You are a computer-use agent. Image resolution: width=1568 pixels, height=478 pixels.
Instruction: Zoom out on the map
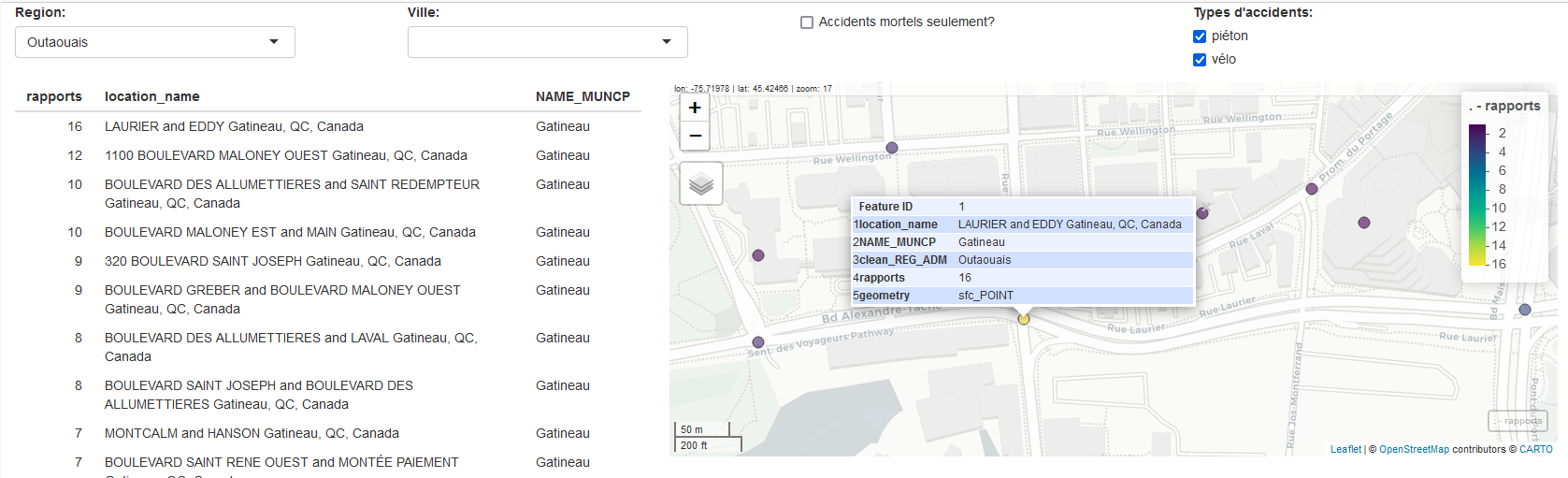pyautogui.click(x=695, y=136)
